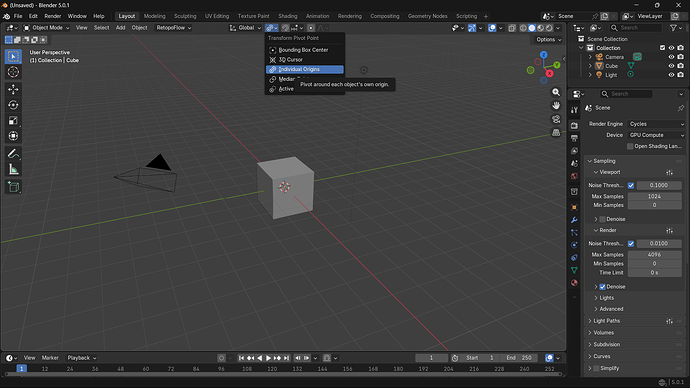690x388 pixels.
Task: Click the viewport zoom magnifier icon
Action: coord(556,92)
